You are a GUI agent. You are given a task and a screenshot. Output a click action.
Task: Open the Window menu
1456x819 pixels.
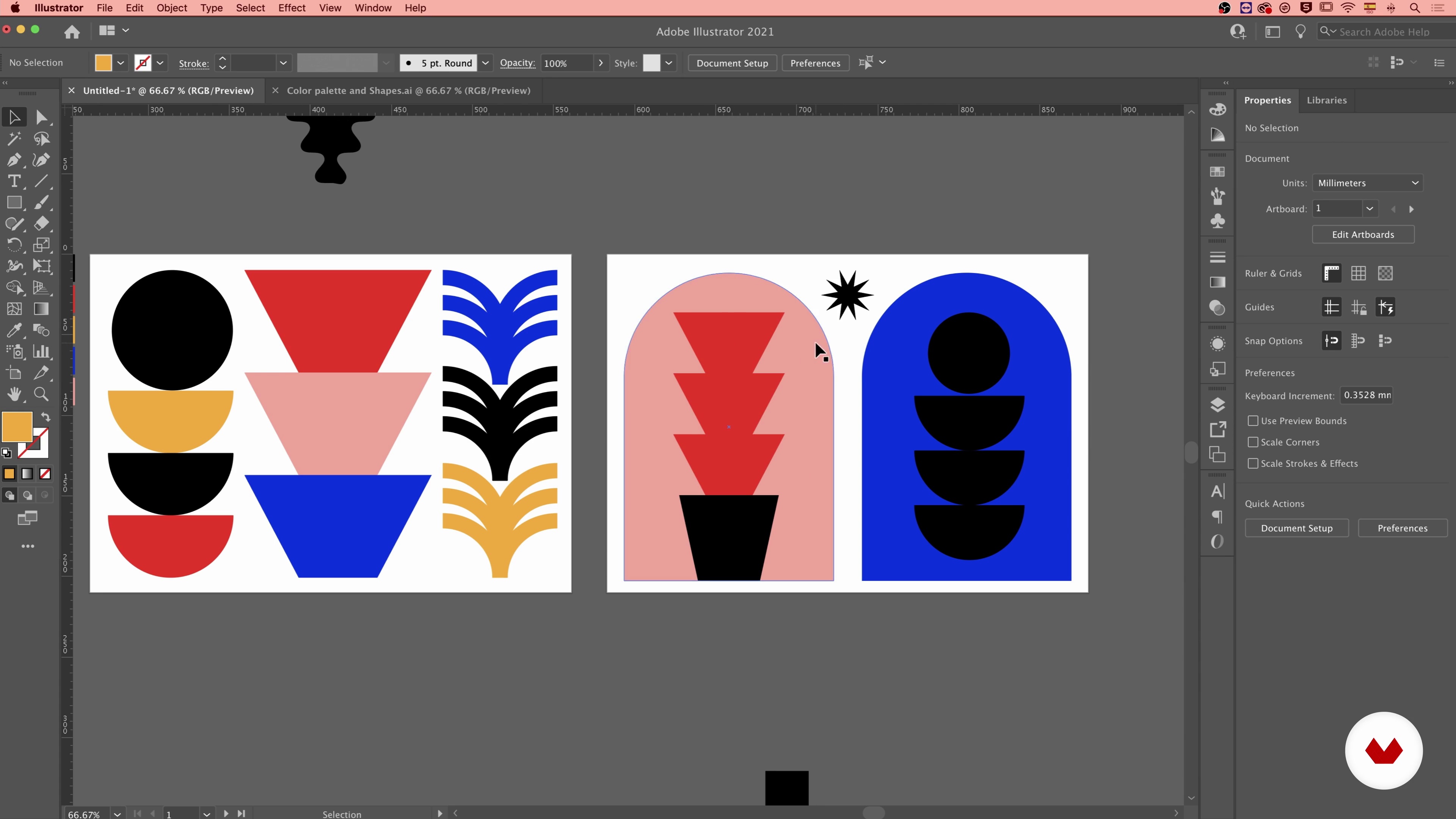(x=373, y=8)
